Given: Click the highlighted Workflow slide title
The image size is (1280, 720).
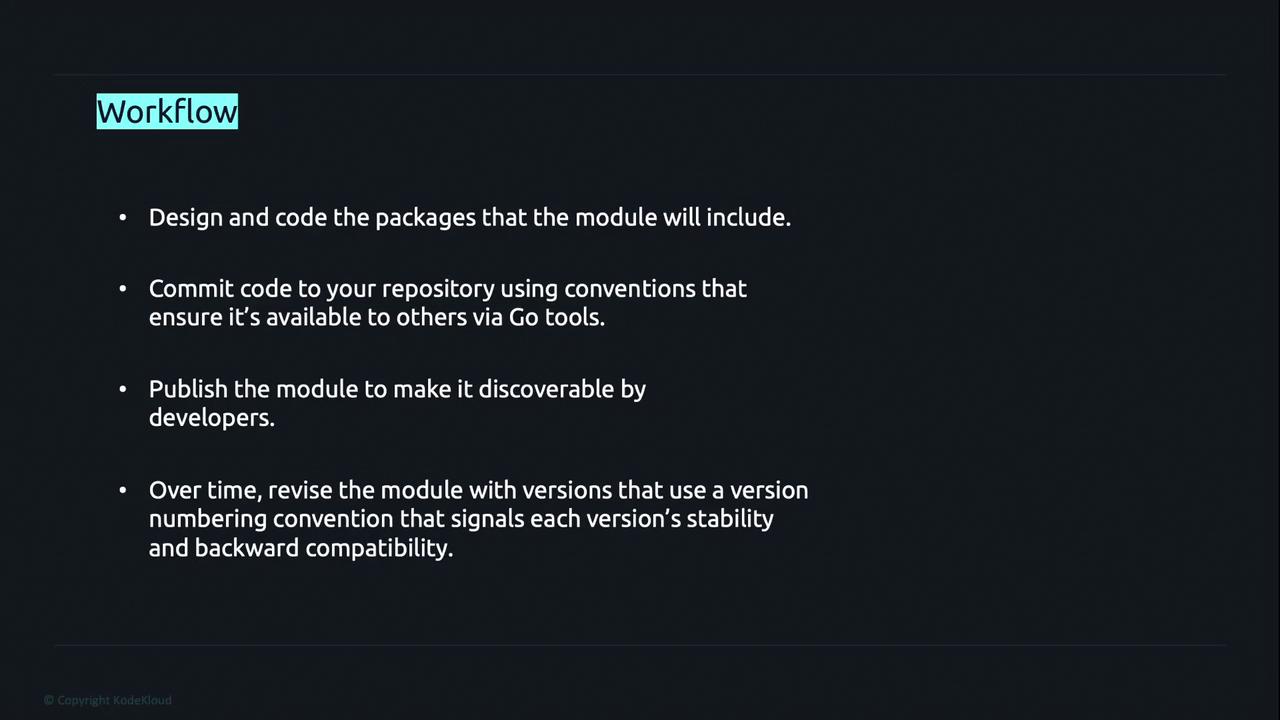Looking at the screenshot, I should 167,112.
